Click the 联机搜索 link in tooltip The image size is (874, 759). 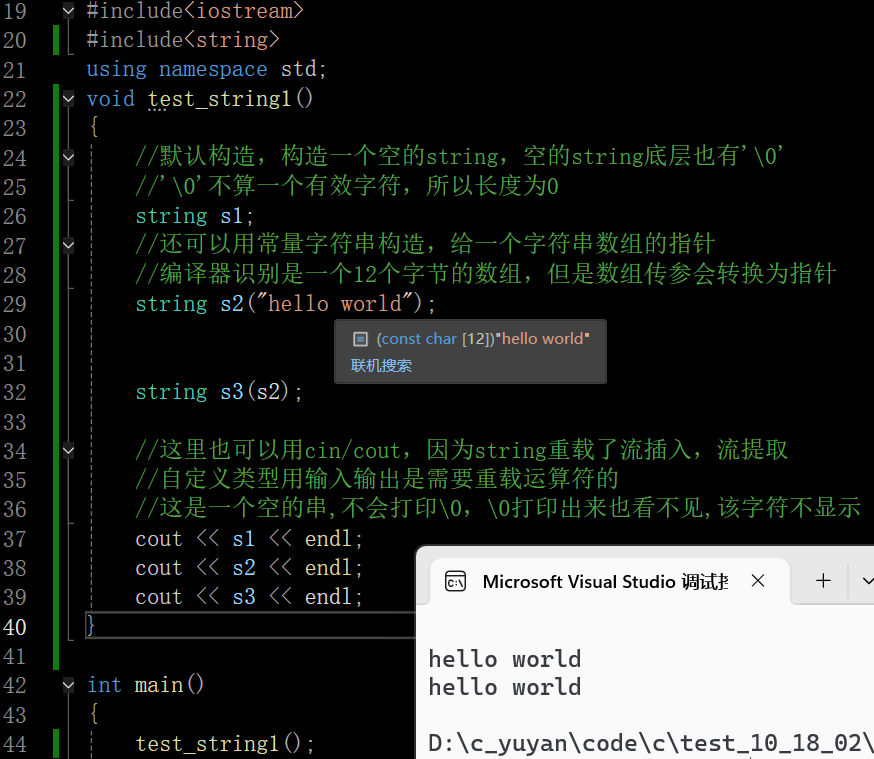tap(381, 366)
